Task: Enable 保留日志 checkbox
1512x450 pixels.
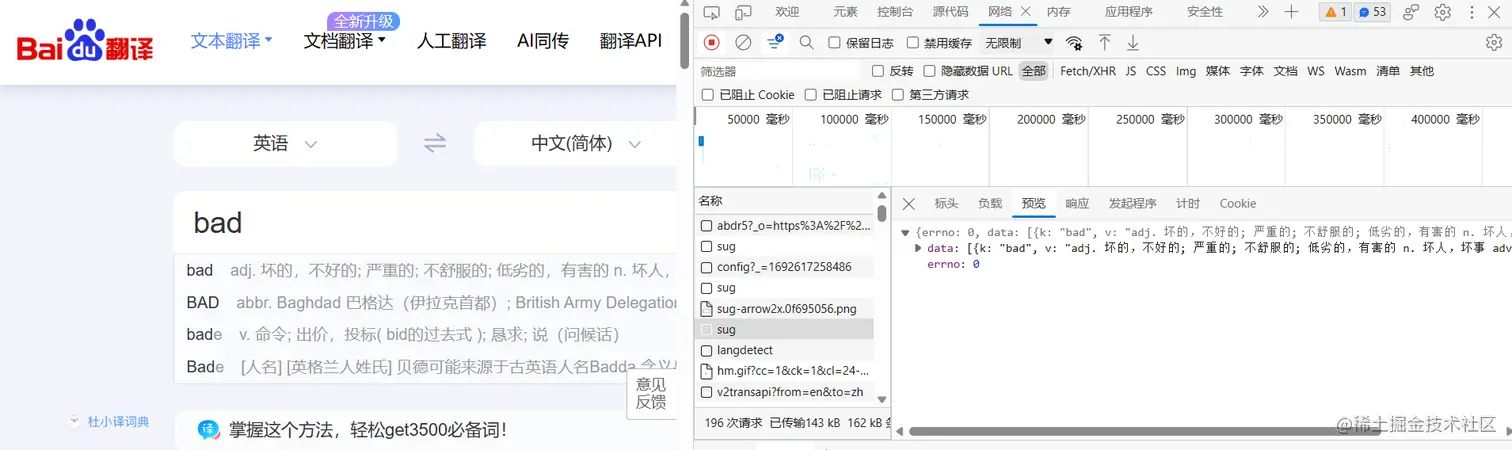Action: point(835,43)
